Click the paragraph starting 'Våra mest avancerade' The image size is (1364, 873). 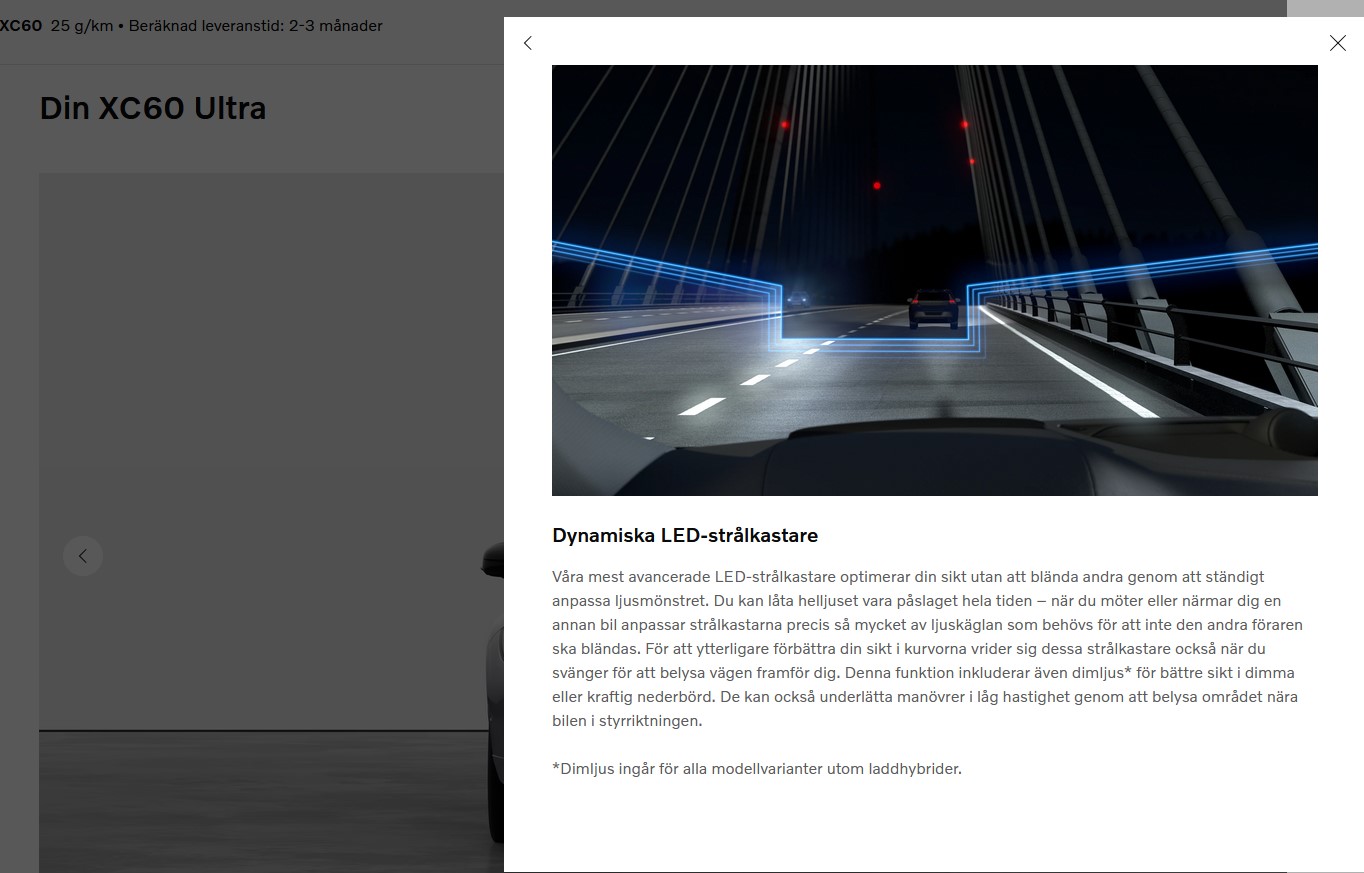tap(928, 648)
